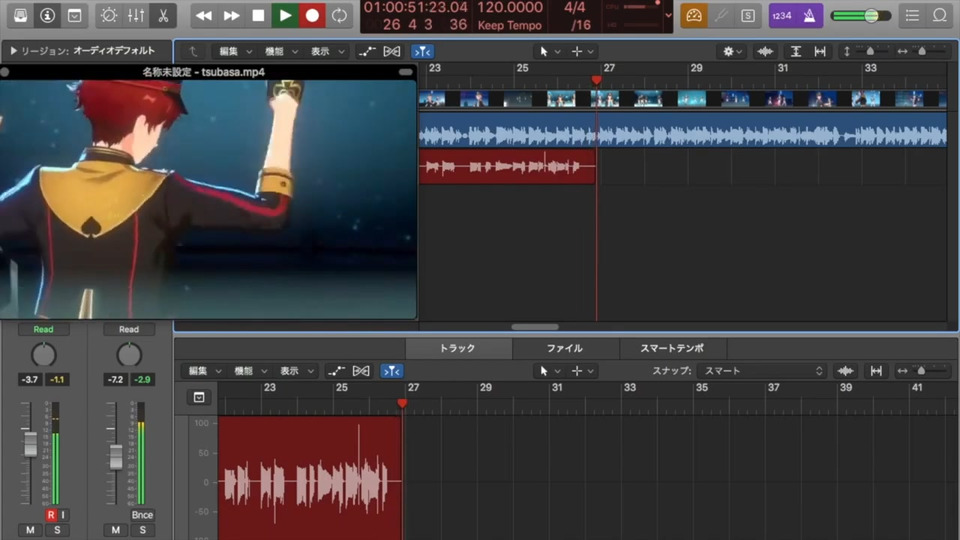Open the 表示 menu in the tracks area
The image size is (960, 540).
[328, 51]
